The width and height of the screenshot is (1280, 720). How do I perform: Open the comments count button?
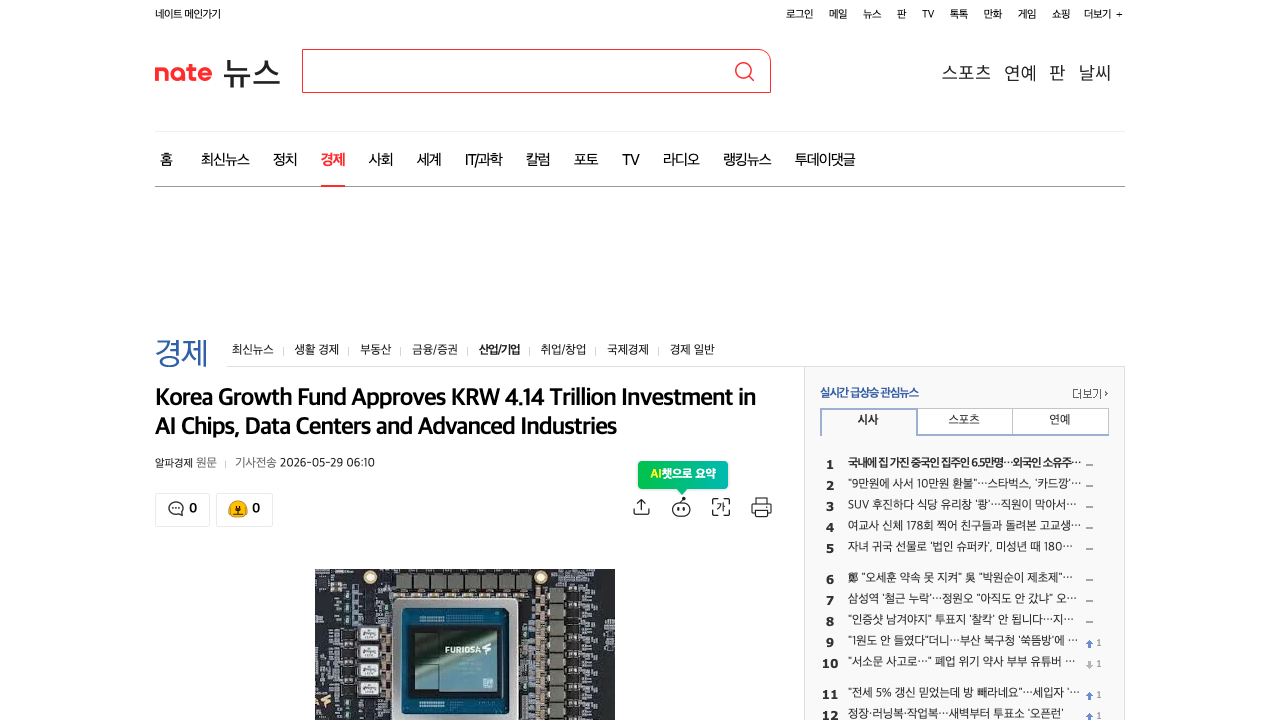[182, 509]
